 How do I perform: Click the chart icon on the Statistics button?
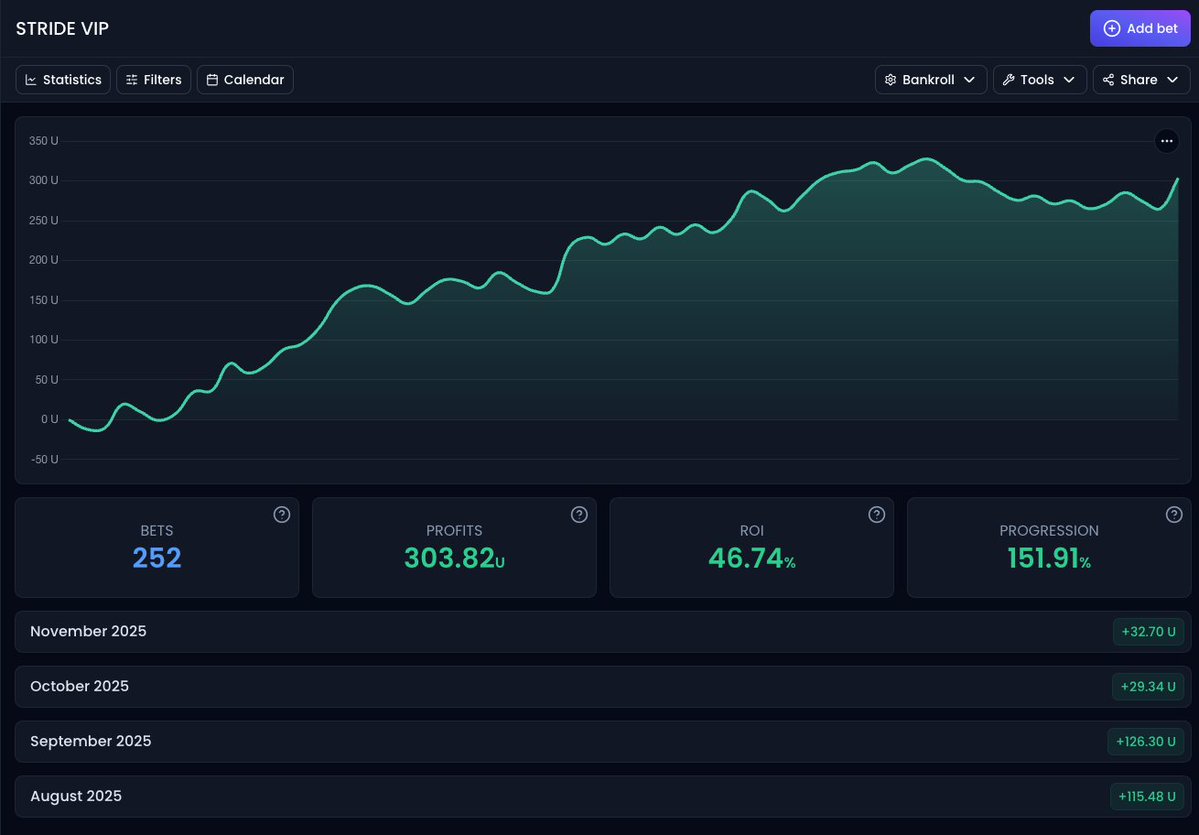pyautogui.click(x=31, y=79)
